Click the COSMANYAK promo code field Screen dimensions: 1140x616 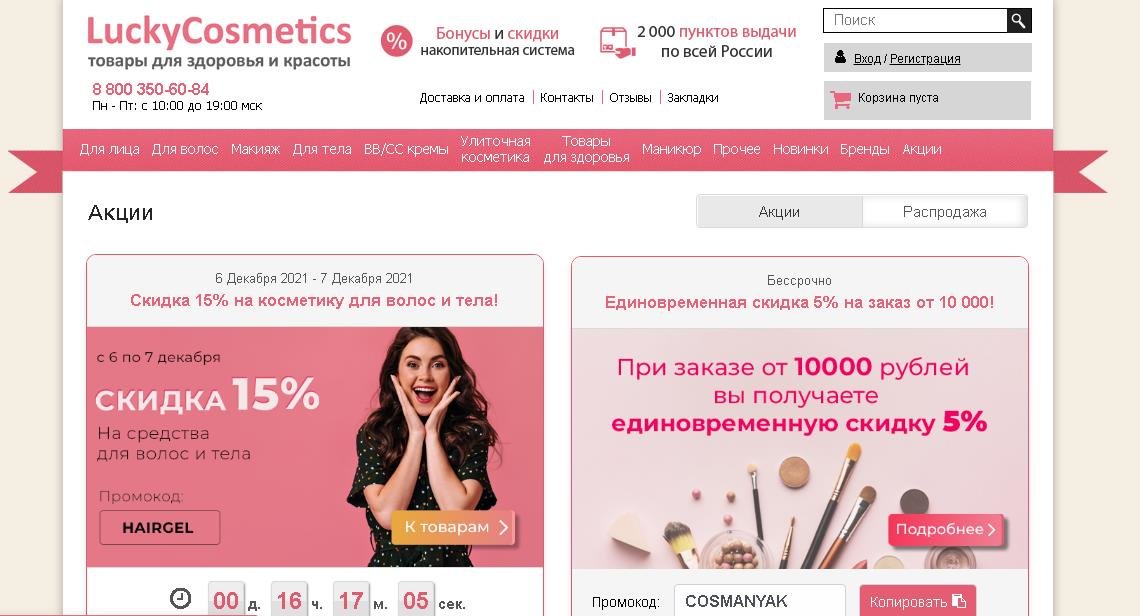point(760,601)
